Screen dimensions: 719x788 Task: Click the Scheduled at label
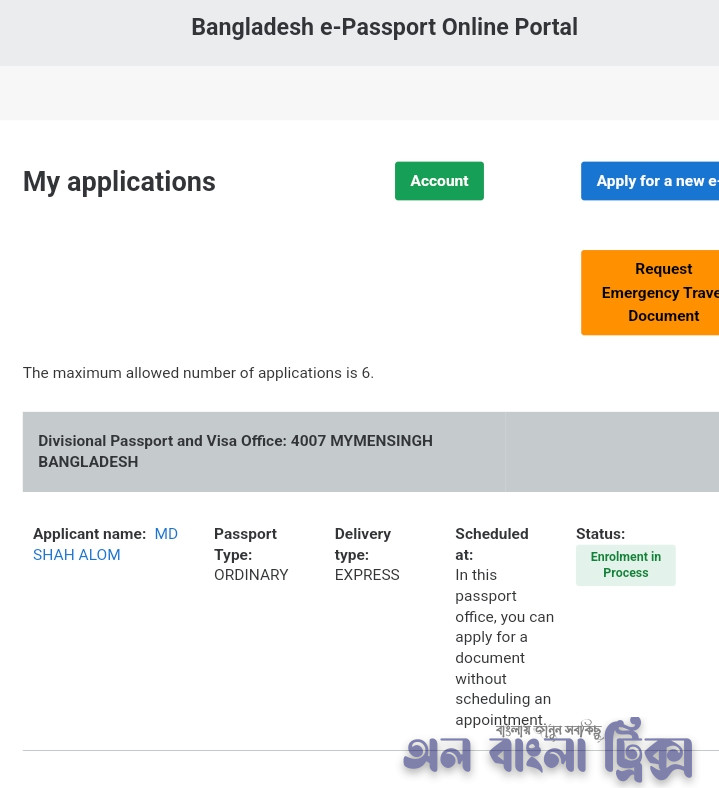coord(491,544)
